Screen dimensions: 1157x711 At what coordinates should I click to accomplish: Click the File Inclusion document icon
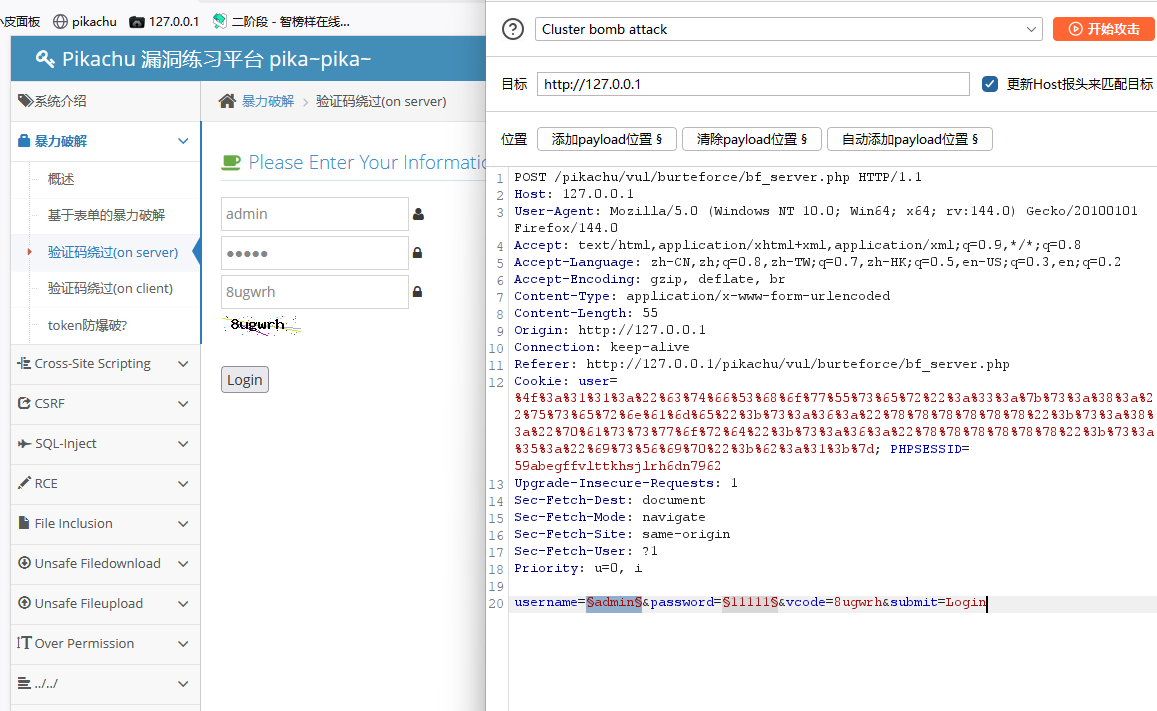pyautogui.click(x=24, y=523)
